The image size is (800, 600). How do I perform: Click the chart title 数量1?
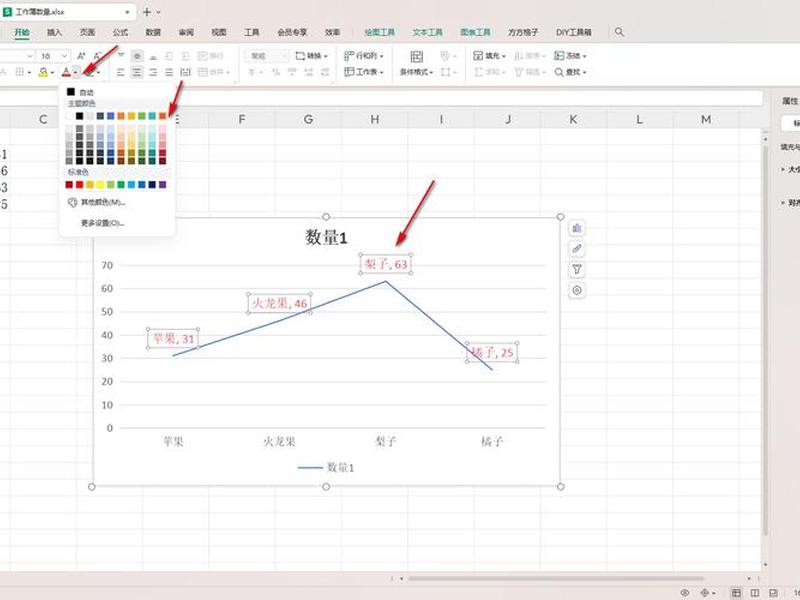coord(327,237)
